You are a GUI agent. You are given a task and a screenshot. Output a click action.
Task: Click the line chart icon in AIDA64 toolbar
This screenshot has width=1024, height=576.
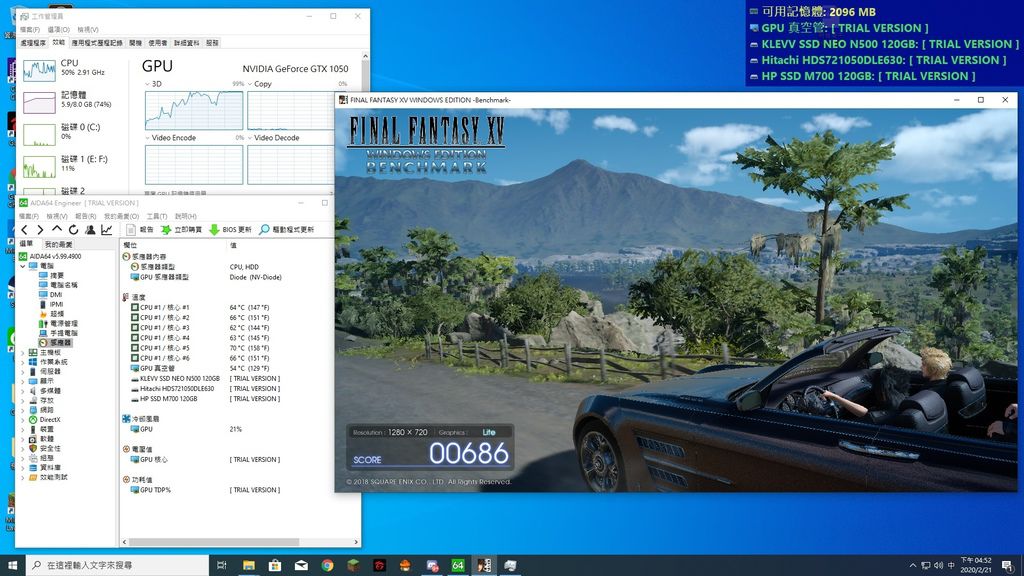pos(106,230)
